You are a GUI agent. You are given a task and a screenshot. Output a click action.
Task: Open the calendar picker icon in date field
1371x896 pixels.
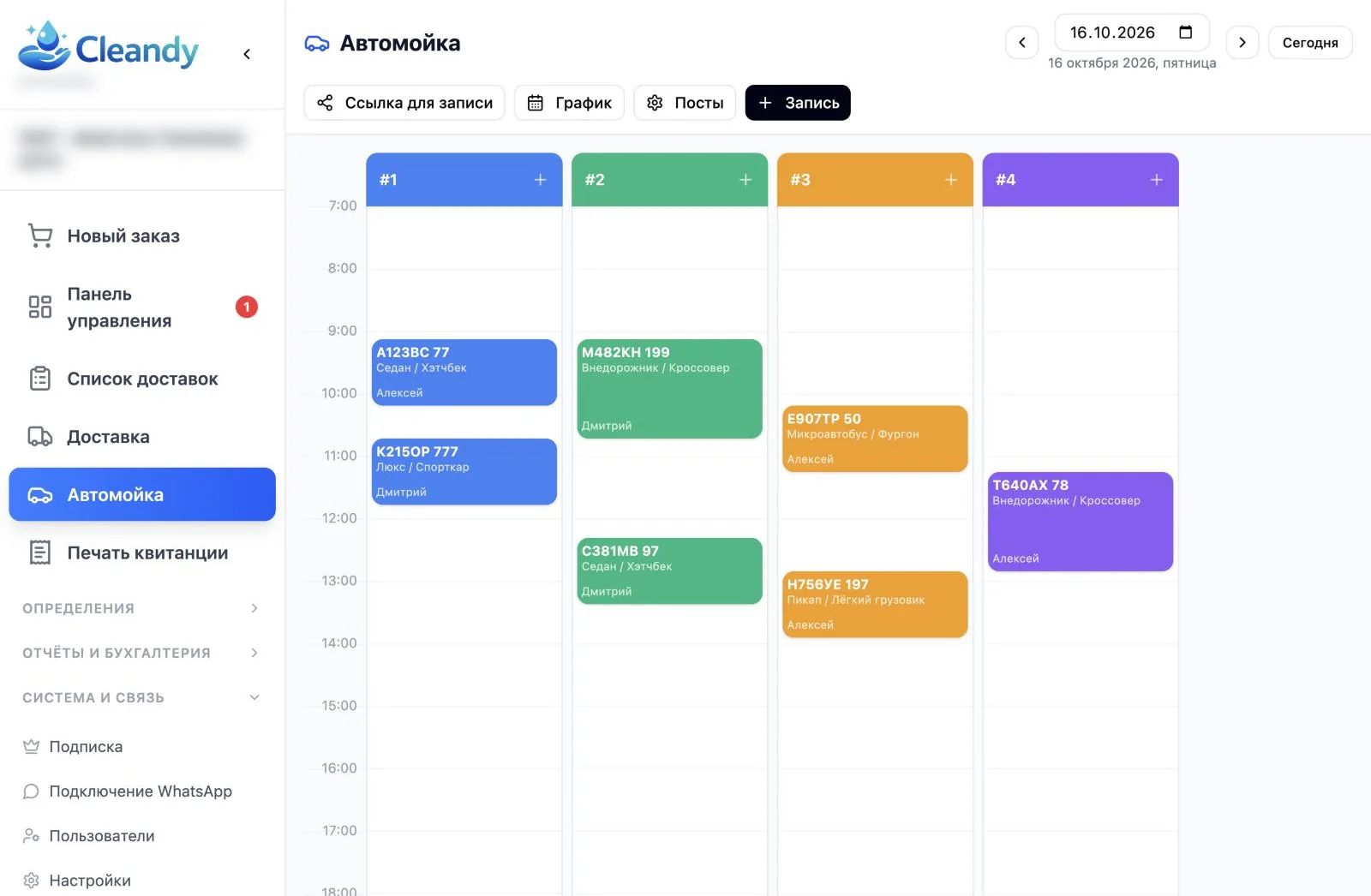(1186, 33)
